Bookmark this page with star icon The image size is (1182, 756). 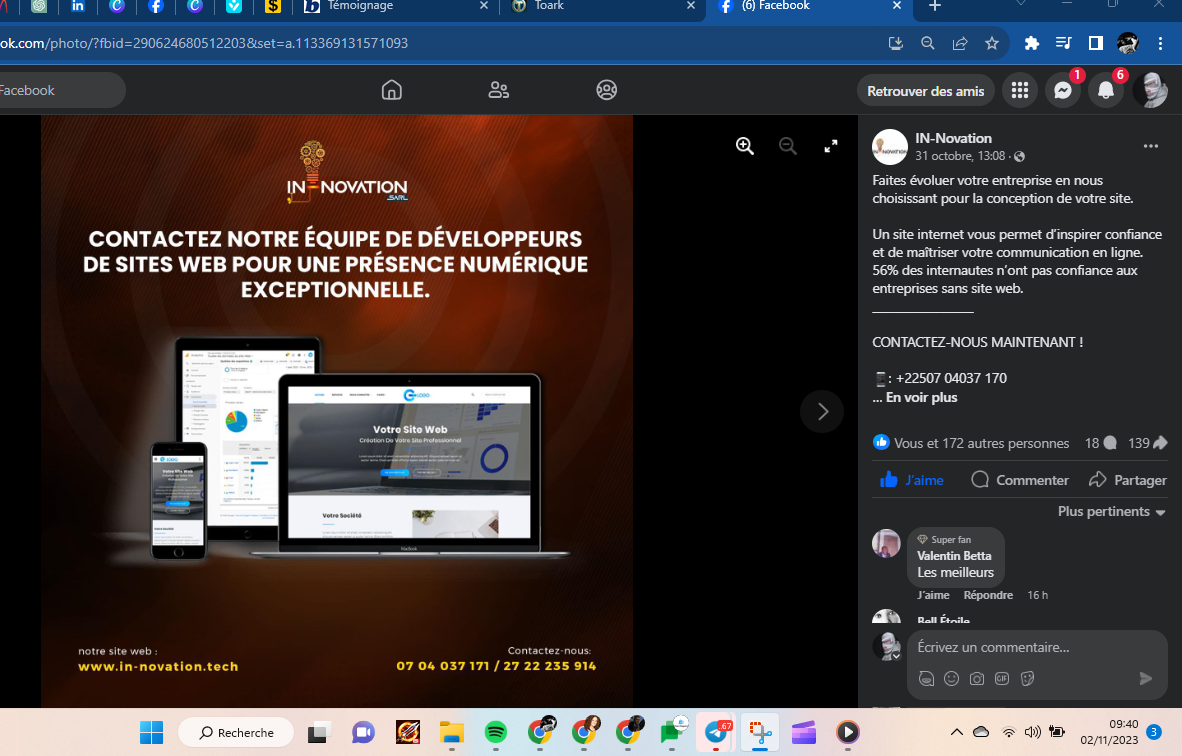coord(992,44)
